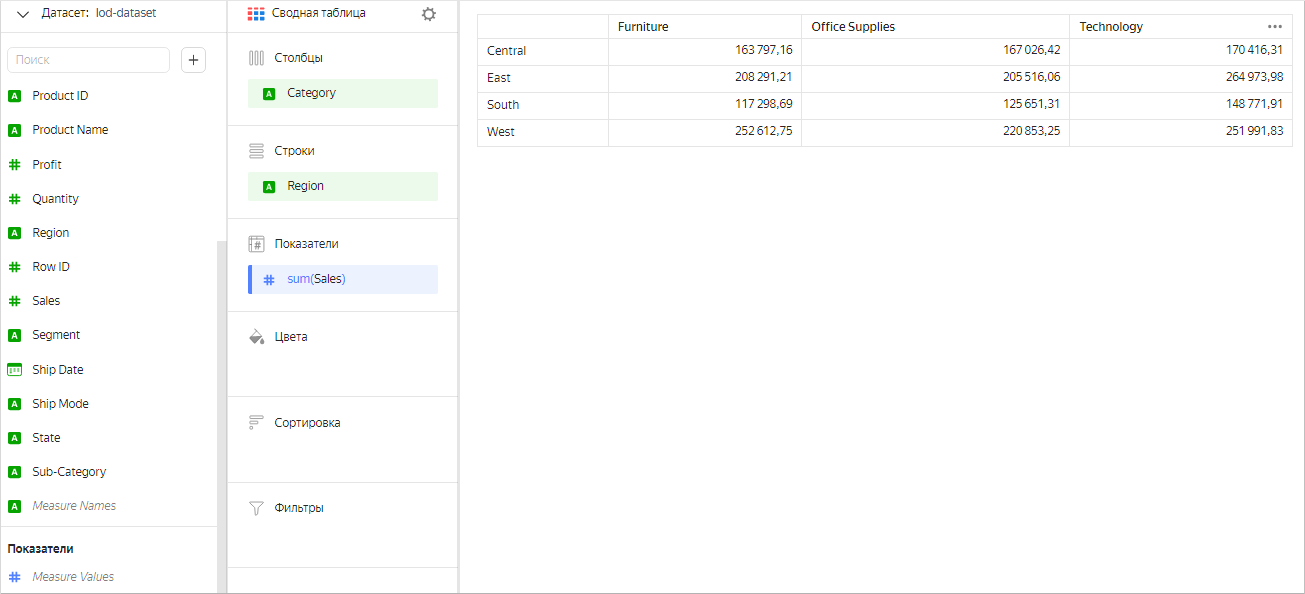The image size is (1305, 594).
Task: Click the Строки rows icon
Action: click(x=256, y=151)
